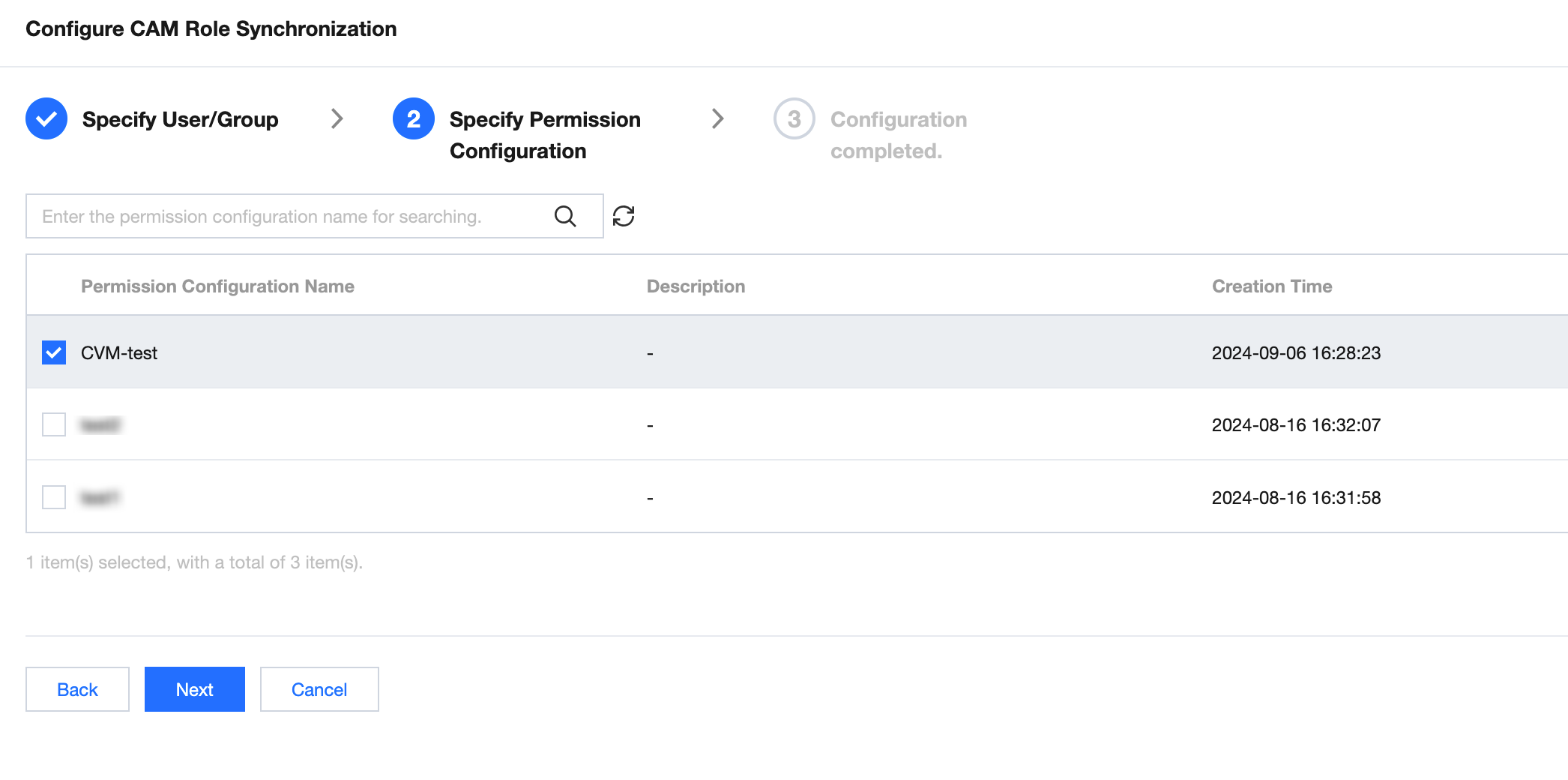This screenshot has height=780, width=1568.
Task: Click arrow after Specify Permission Configuration step
Action: point(717,118)
